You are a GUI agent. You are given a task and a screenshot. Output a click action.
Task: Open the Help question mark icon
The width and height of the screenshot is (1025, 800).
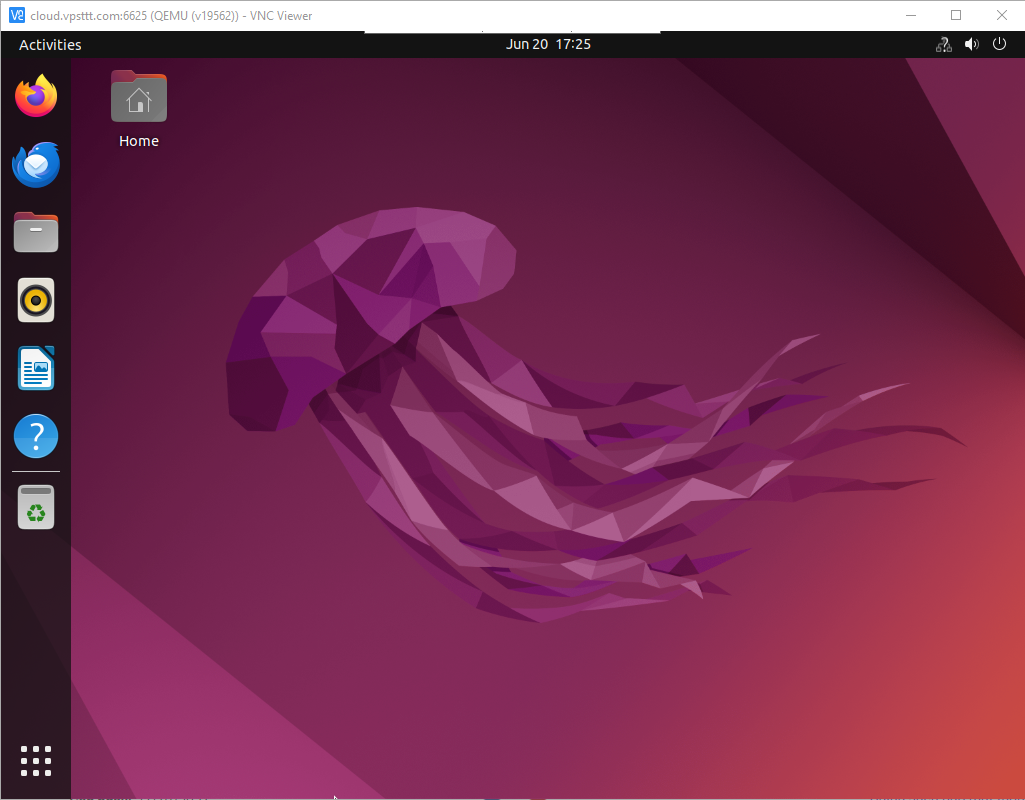click(x=36, y=436)
